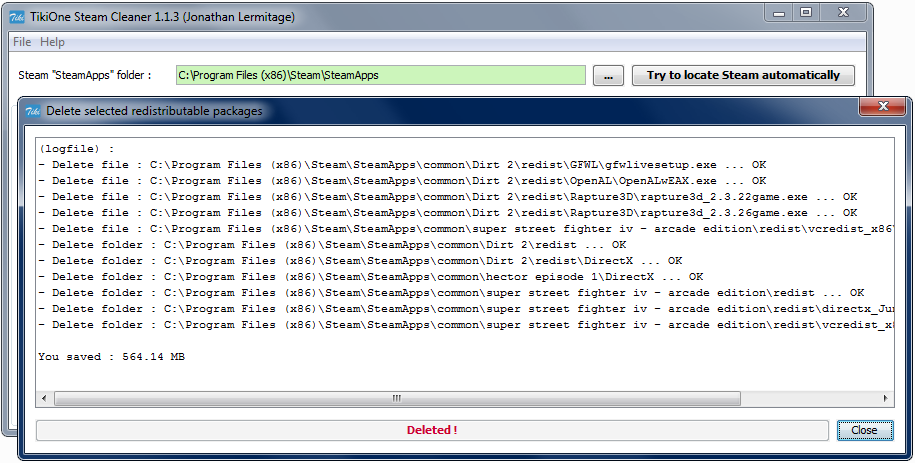Click the Close button in dialog
Screen dimensions: 915x463
864,430
